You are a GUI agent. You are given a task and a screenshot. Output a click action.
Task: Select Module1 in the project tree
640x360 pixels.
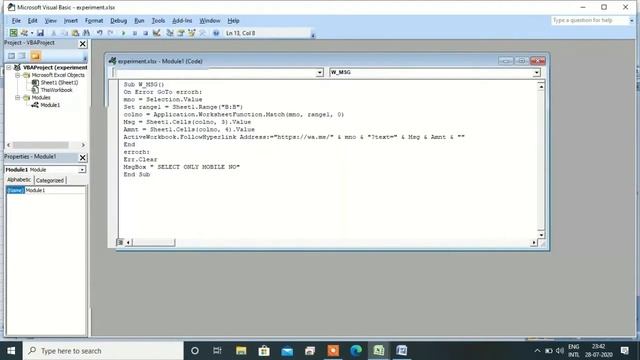click(50, 105)
